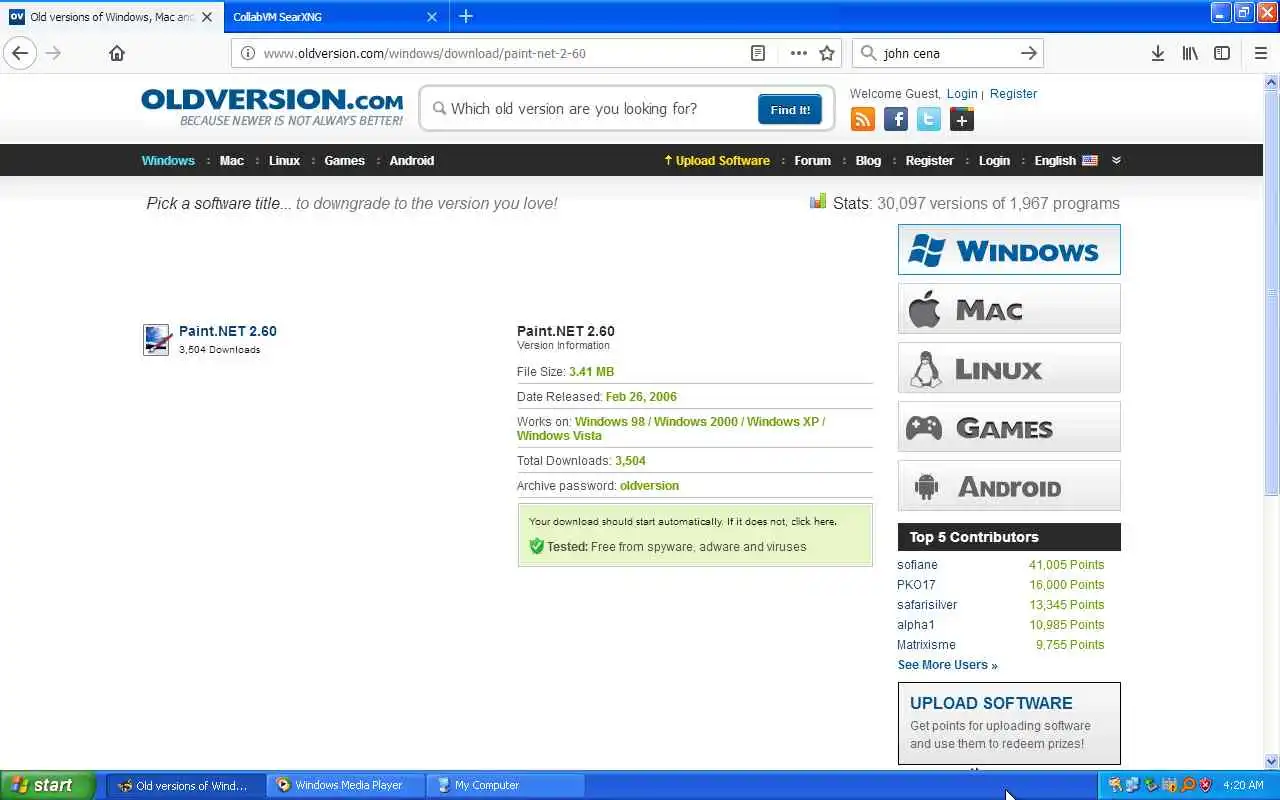Image resolution: width=1280 pixels, height=800 pixels.
Task: Click the system tray clock
Action: [x=1244, y=785]
